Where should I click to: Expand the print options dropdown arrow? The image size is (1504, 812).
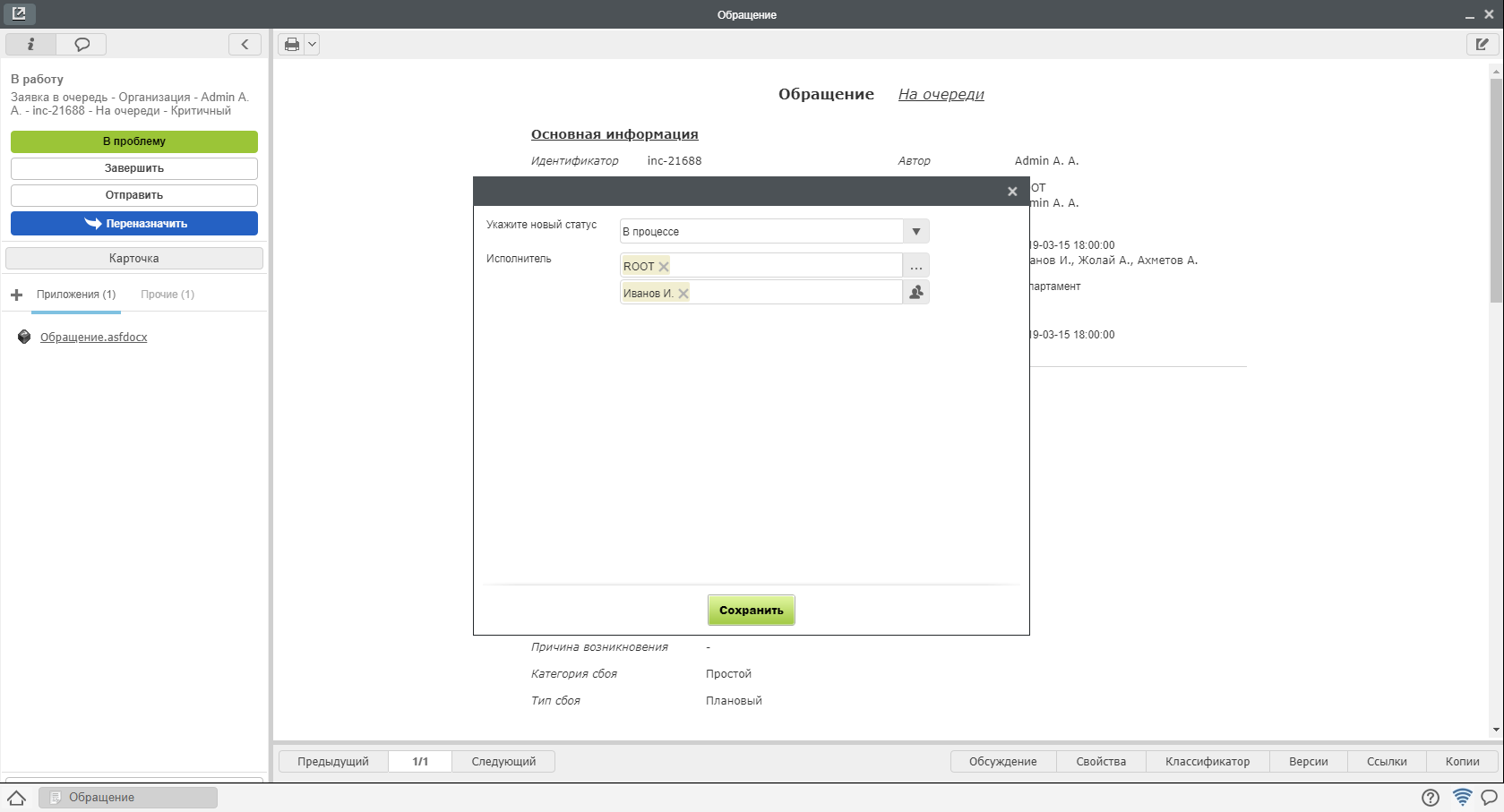click(x=312, y=44)
